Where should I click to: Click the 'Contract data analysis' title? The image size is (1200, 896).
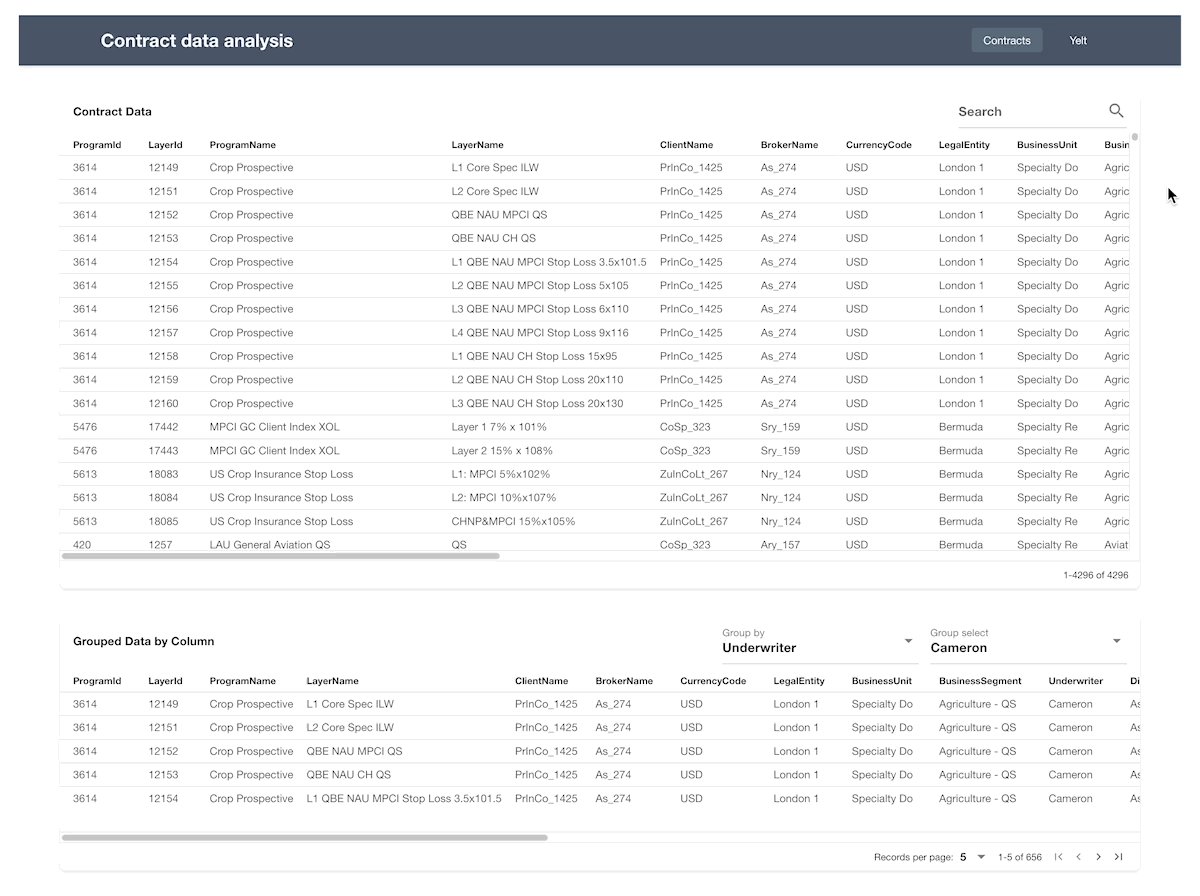tap(197, 41)
